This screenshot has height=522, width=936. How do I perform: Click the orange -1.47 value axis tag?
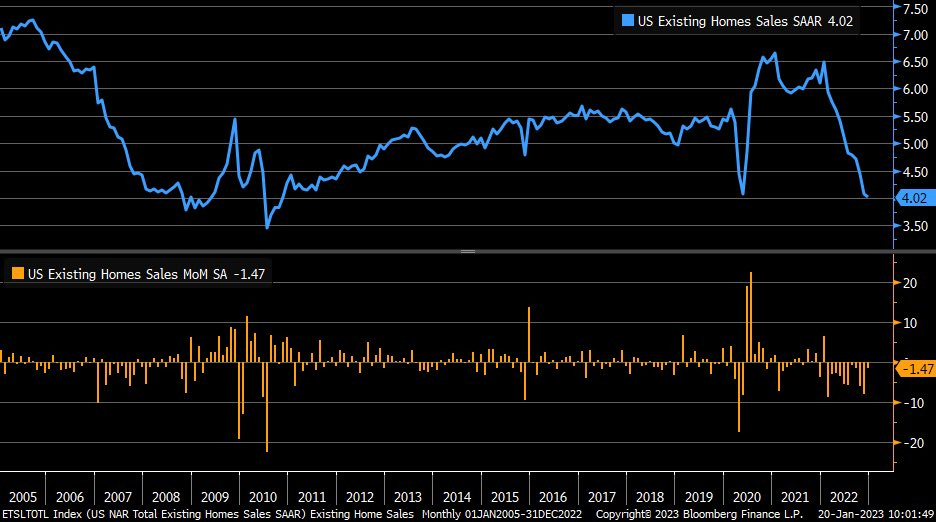coord(914,369)
